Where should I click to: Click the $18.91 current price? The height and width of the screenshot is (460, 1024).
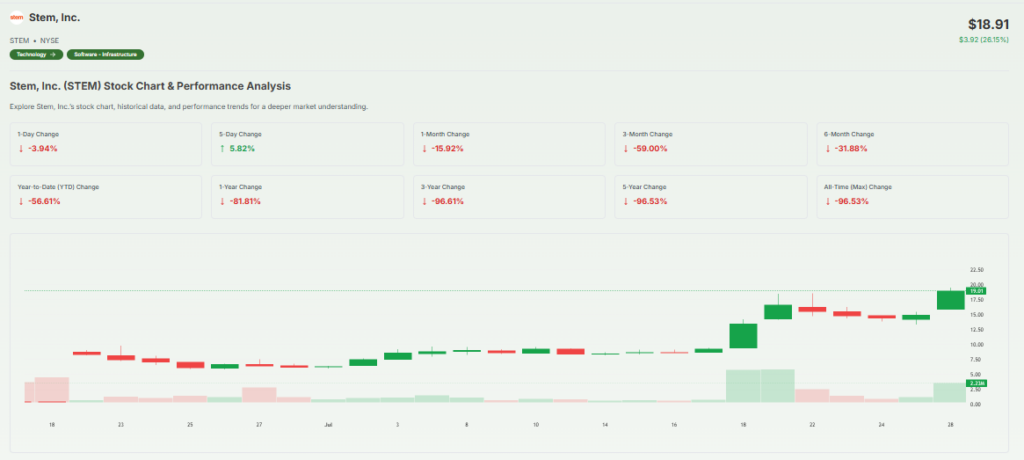coord(988,24)
